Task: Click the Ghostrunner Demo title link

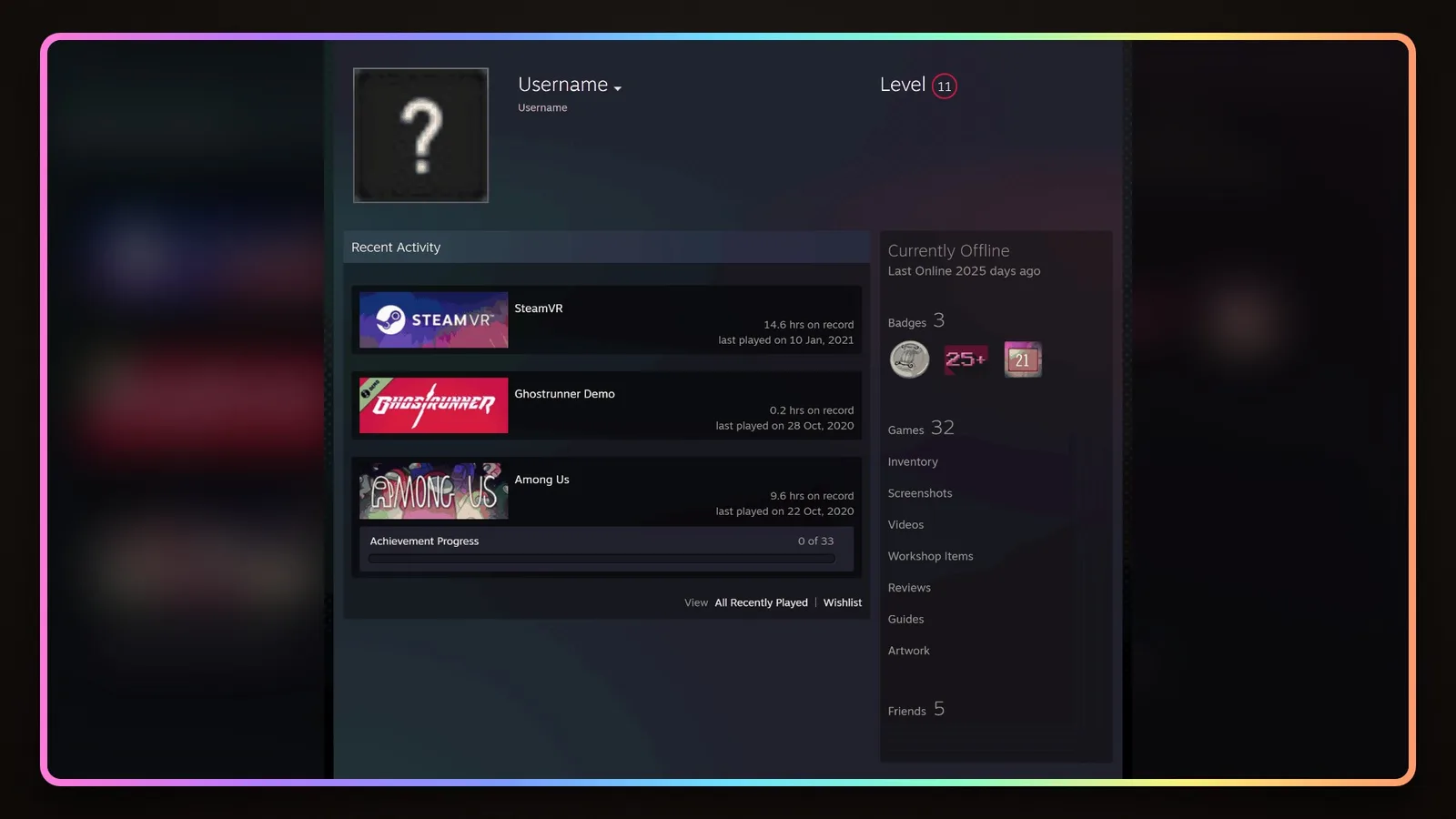Action: [564, 394]
